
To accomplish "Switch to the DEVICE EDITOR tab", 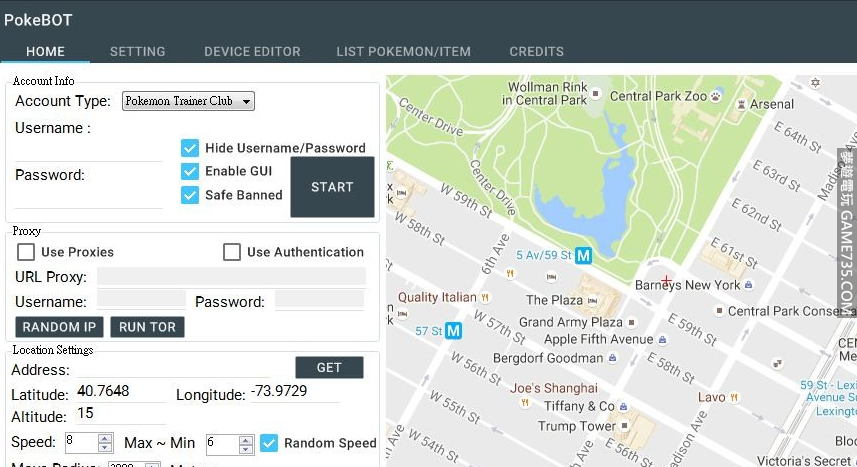I will [x=252, y=51].
